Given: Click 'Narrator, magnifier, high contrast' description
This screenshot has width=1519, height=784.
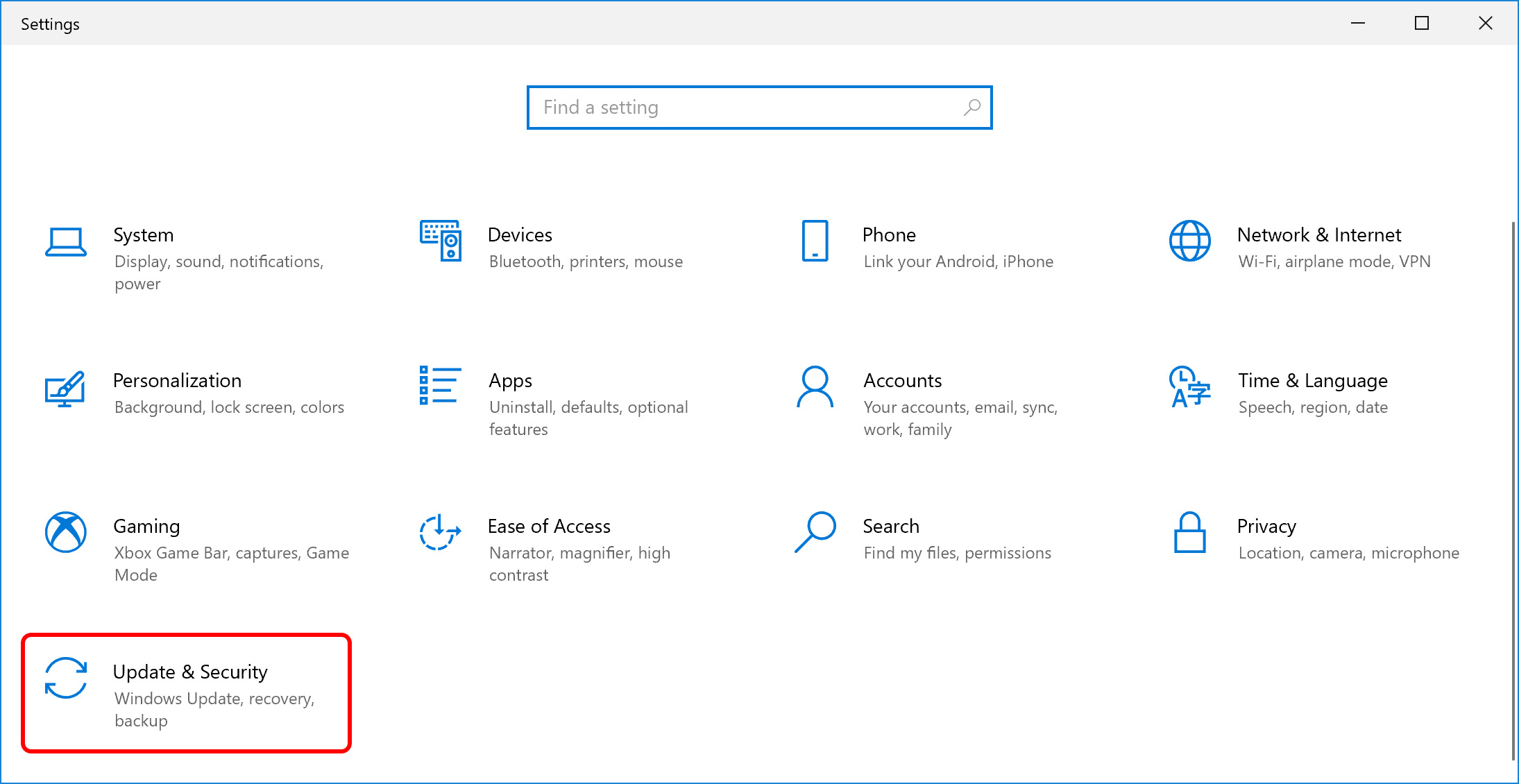Looking at the screenshot, I should tap(580, 564).
